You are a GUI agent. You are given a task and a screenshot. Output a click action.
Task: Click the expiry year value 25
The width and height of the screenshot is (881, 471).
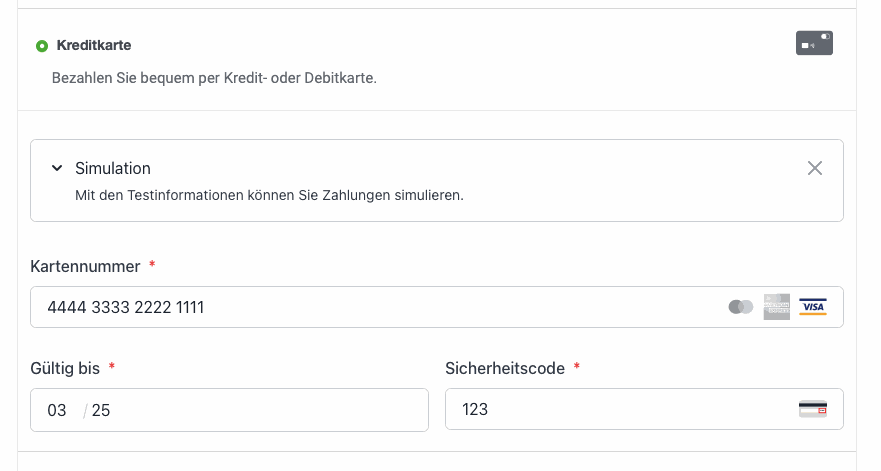[x=101, y=410]
